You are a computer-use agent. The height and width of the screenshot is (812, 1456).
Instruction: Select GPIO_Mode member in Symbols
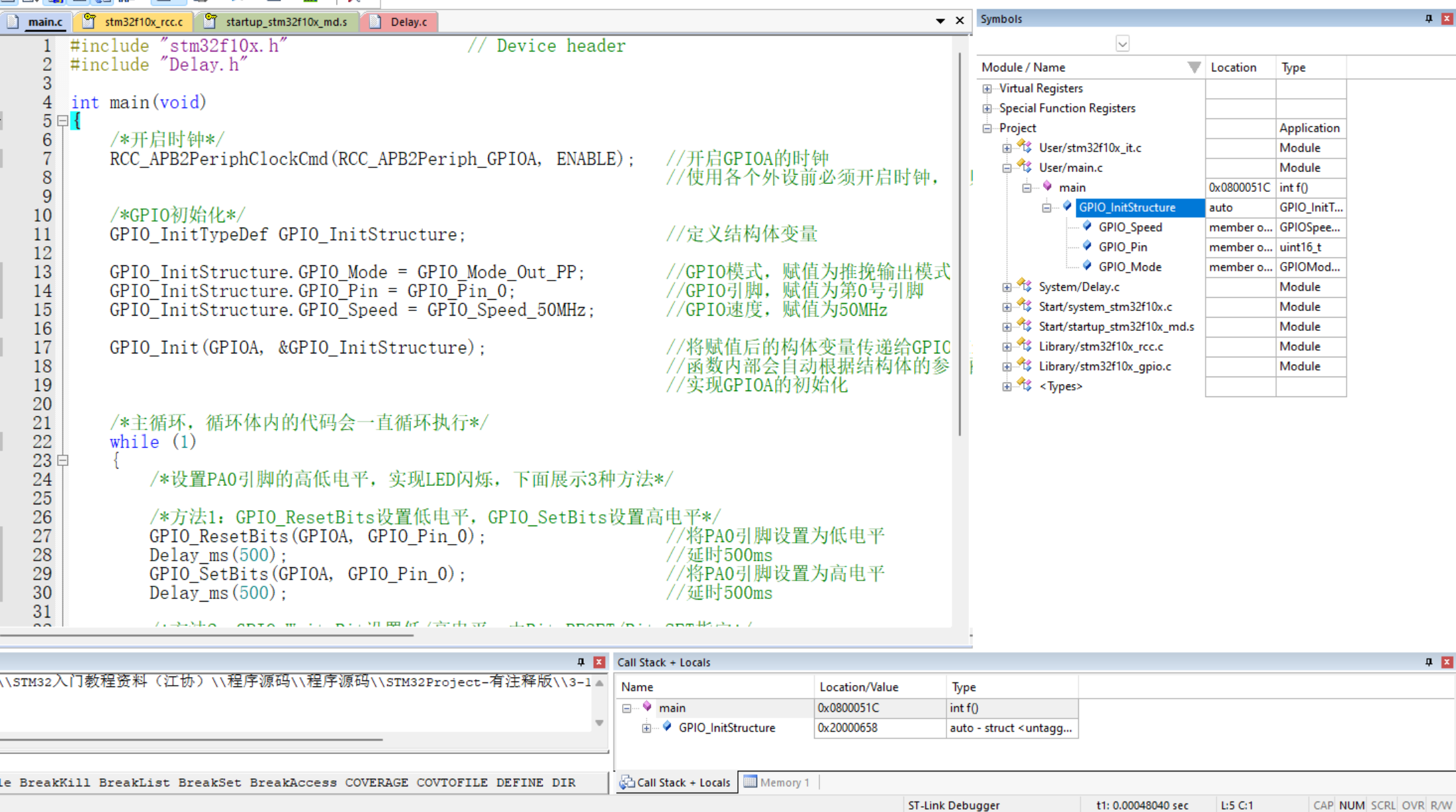(1130, 267)
